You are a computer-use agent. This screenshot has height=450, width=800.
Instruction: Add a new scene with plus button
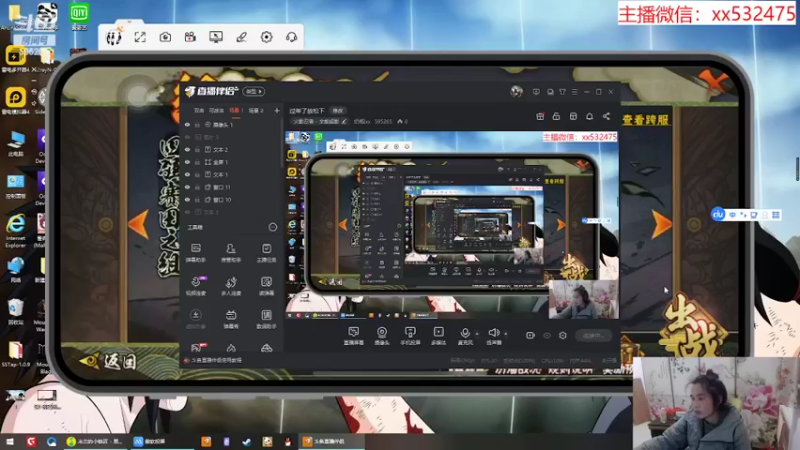pyautogui.click(x=277, y=110)
